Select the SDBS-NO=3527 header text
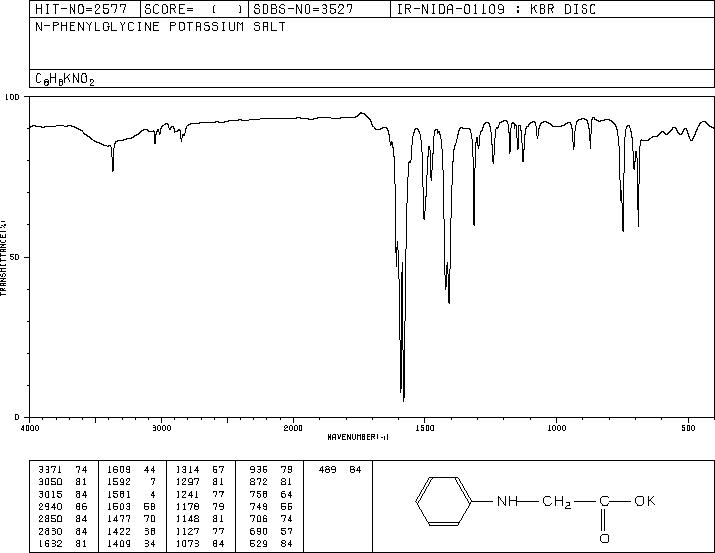Image resolution: width=715 pixels, height=553 pixels. click(x=303, y=9)
